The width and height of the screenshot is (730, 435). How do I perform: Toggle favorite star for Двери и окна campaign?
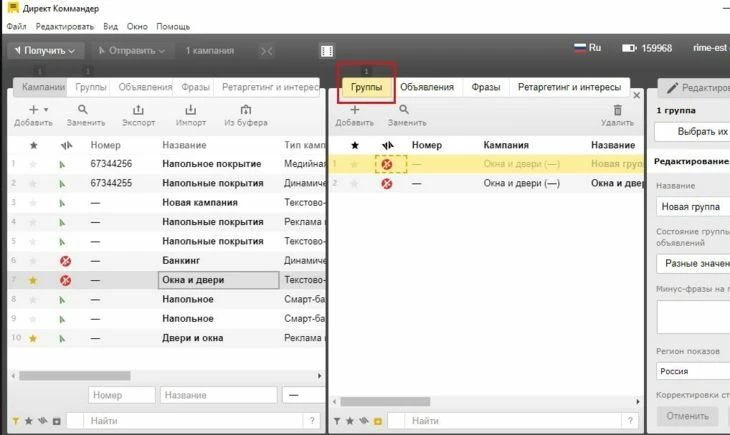click(33, 339)
